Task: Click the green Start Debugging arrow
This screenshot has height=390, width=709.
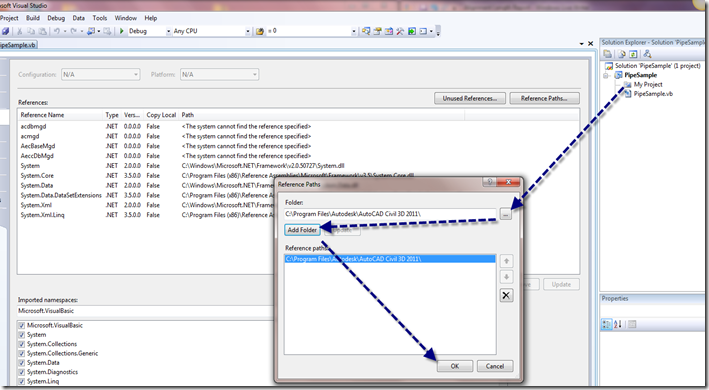Action: 122,31
